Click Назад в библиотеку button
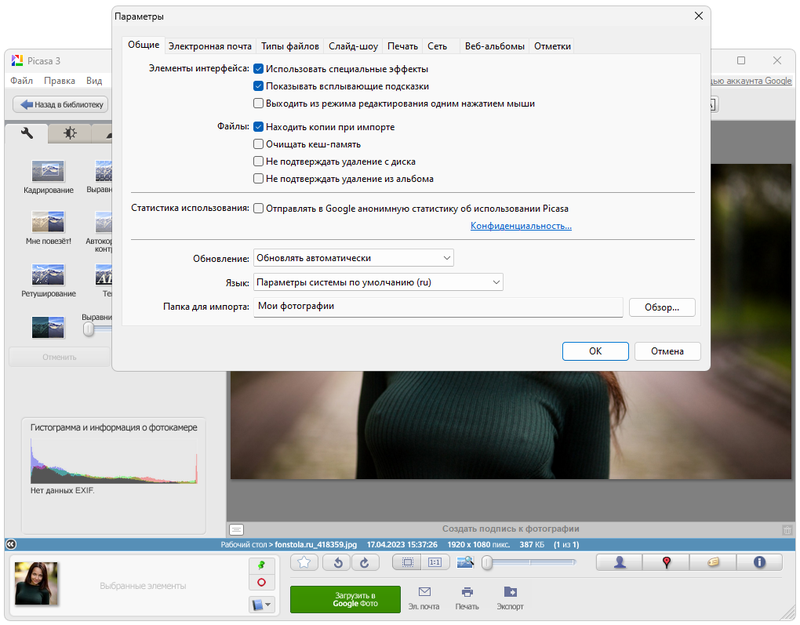The image size is (800, 625). point(61,105)
